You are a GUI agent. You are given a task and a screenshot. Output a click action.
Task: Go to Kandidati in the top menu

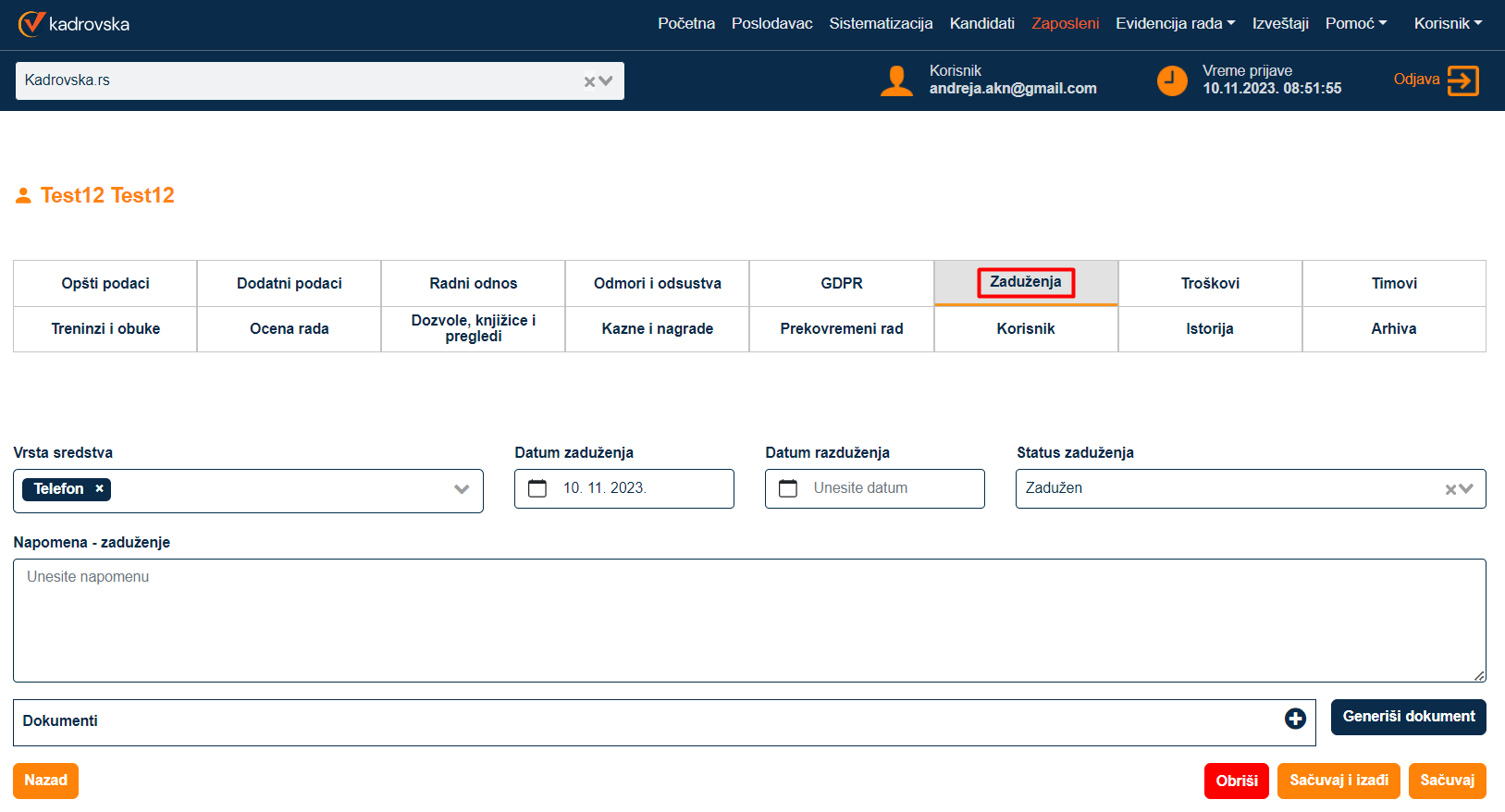(x=981, y=23)
